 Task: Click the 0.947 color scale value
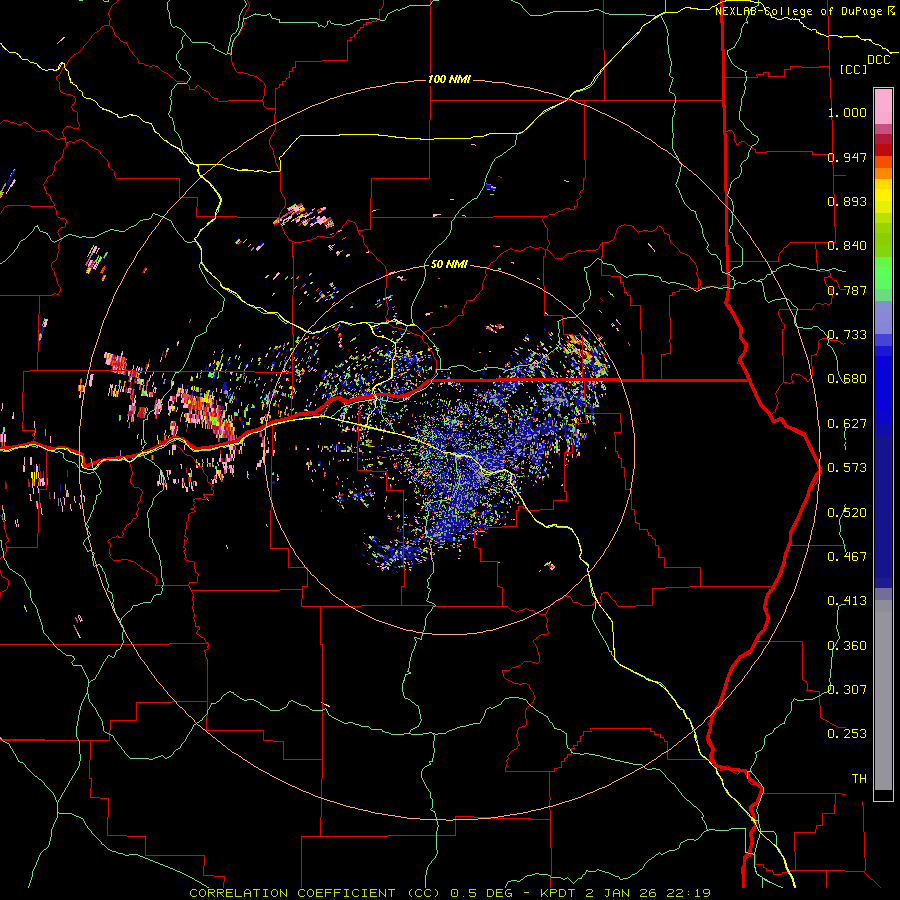[x=847, y=157]
